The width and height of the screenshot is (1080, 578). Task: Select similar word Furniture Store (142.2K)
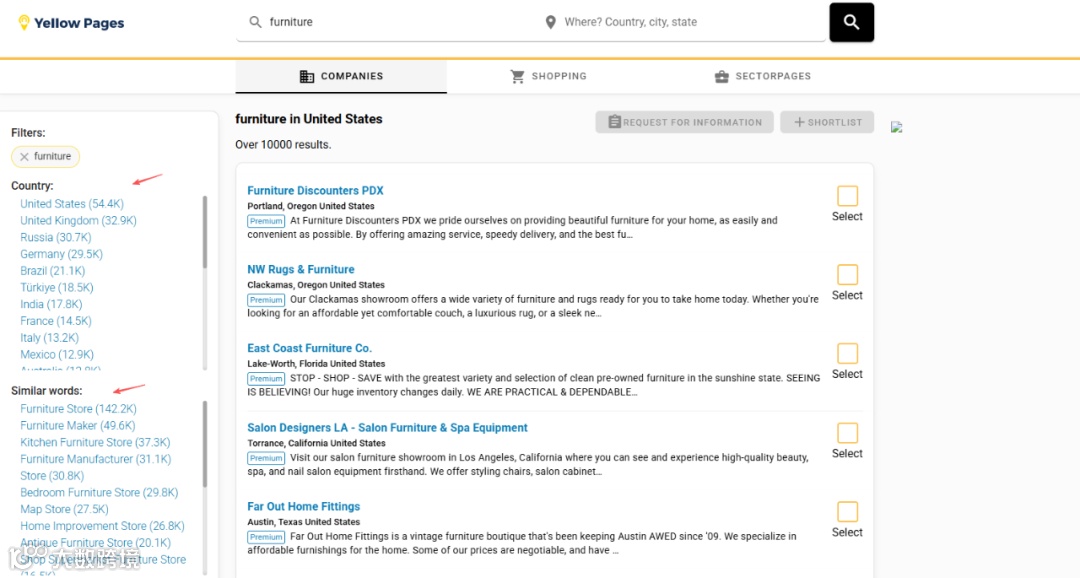[x=79, y=409]
